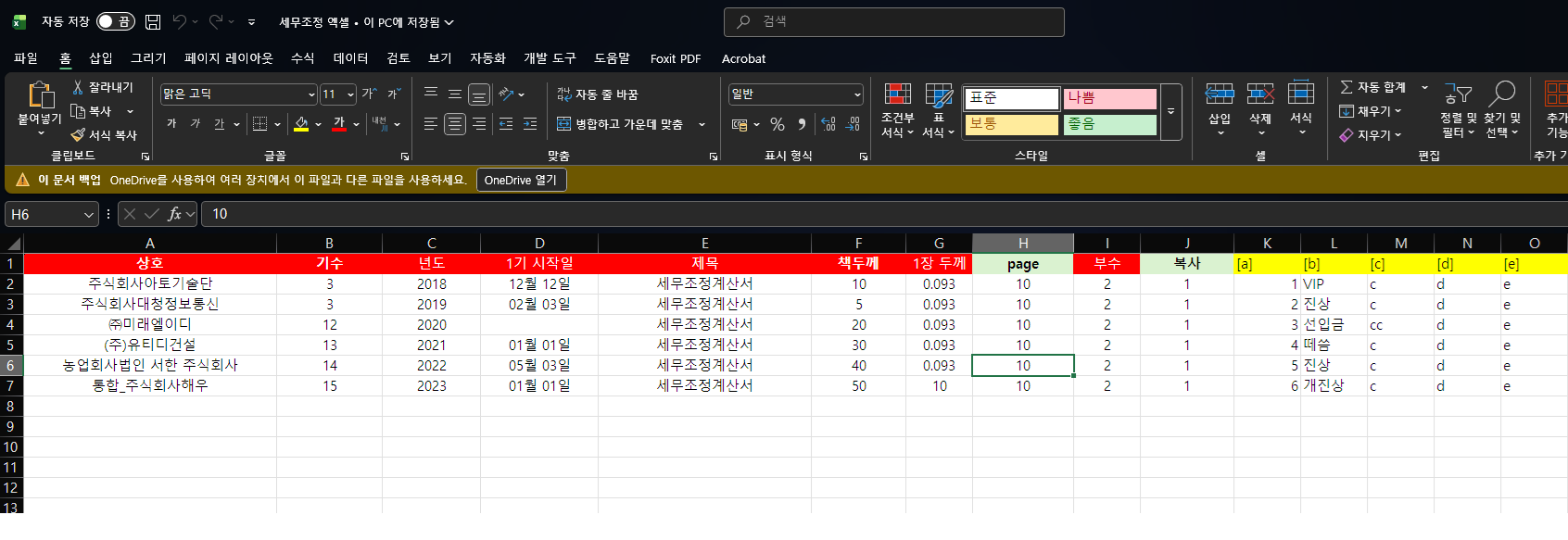Select cell containing 주식회사아토기술단

point(150,284)
